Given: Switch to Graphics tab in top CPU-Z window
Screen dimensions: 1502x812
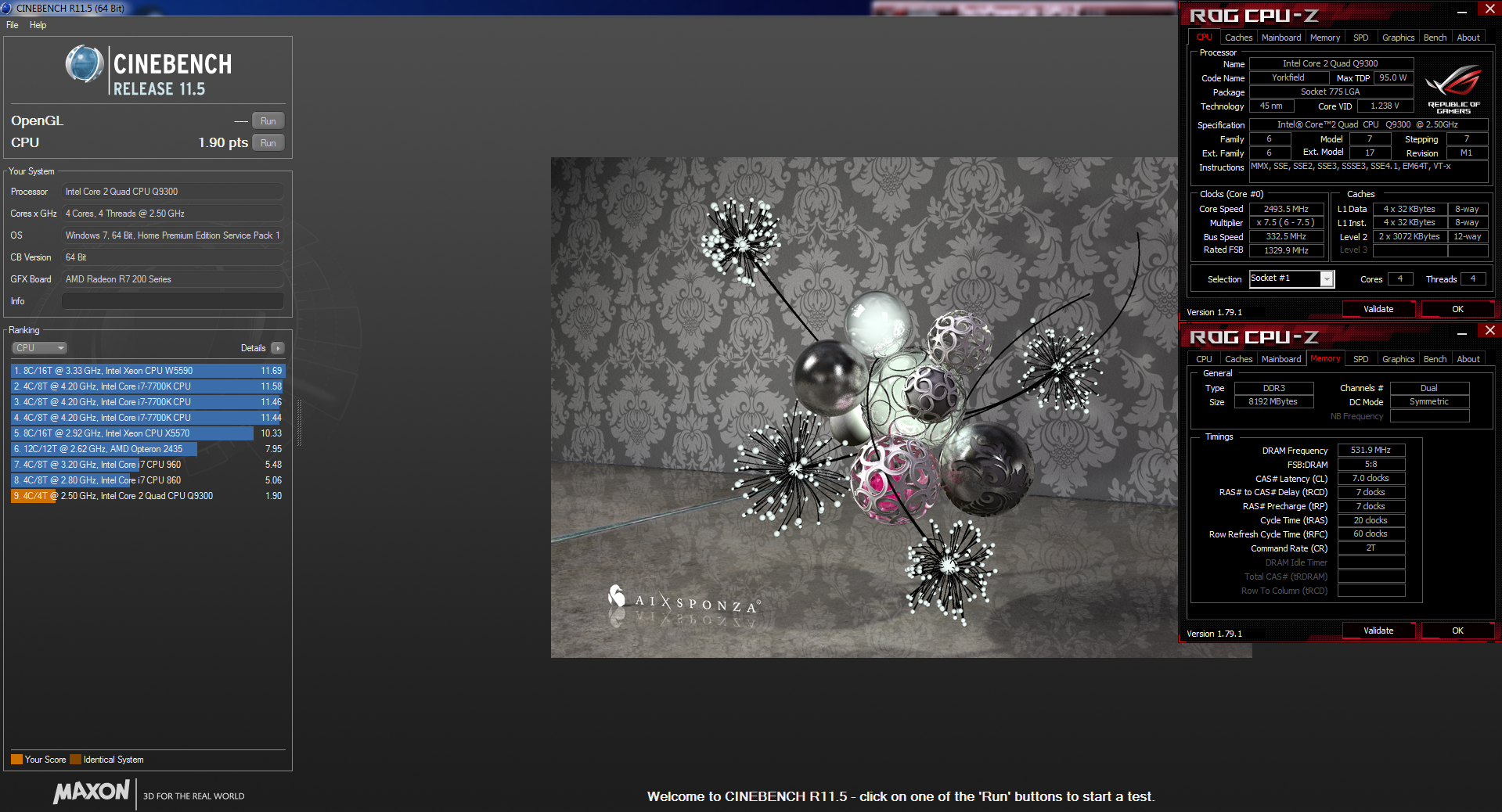Looking at the screenshot, I should [x=1398, y=38].
